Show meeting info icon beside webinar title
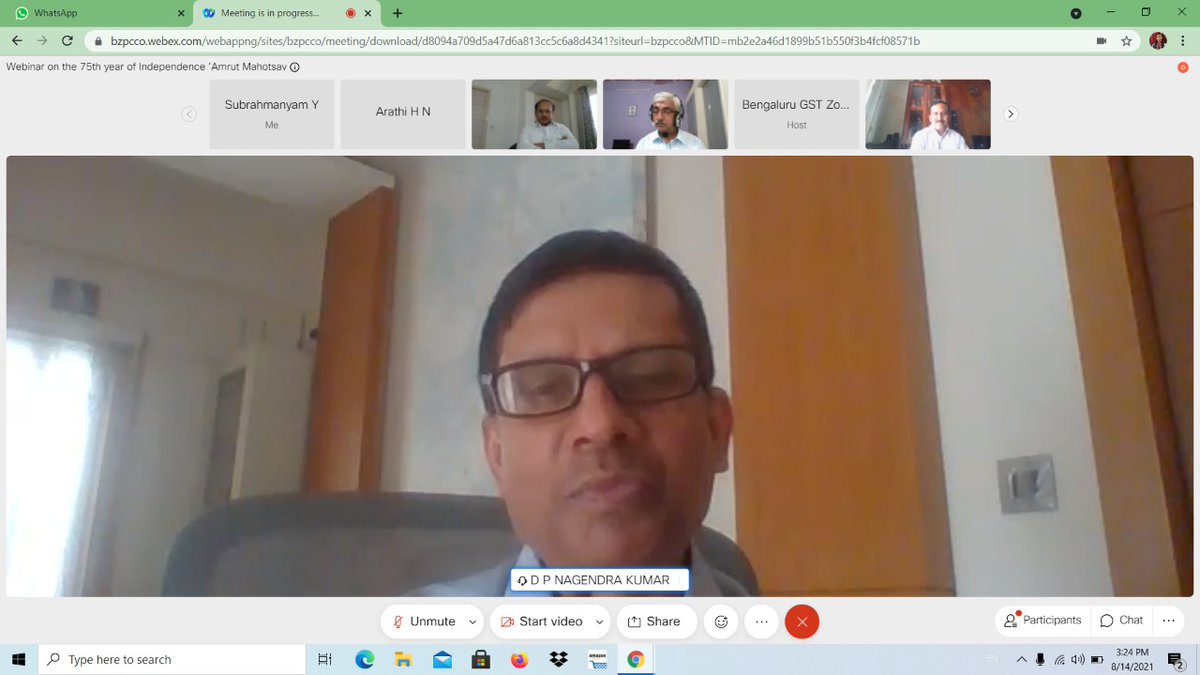This screenshot has height=675, width=1200. coord(294,68)
